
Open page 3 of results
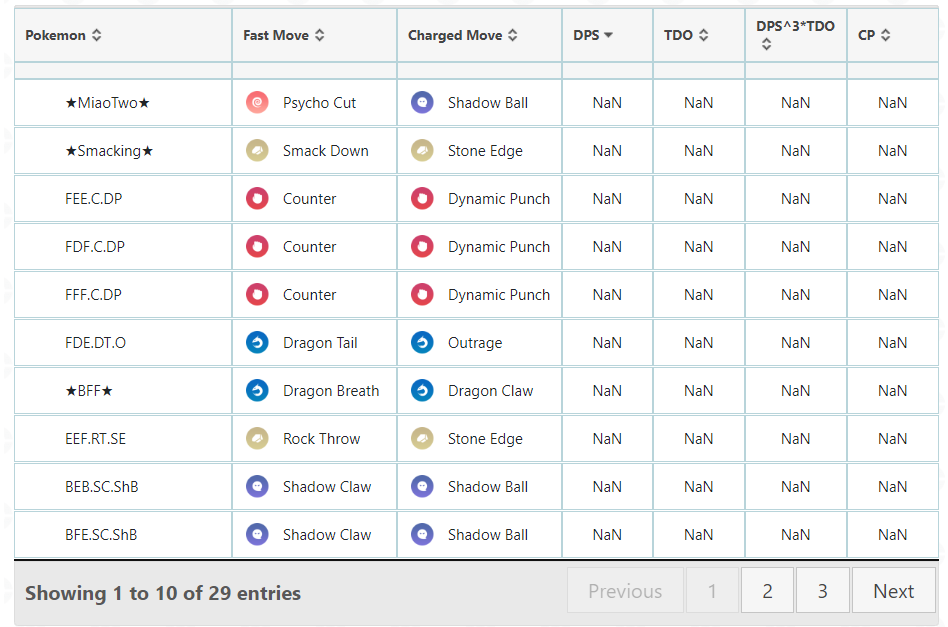(822, 591)
